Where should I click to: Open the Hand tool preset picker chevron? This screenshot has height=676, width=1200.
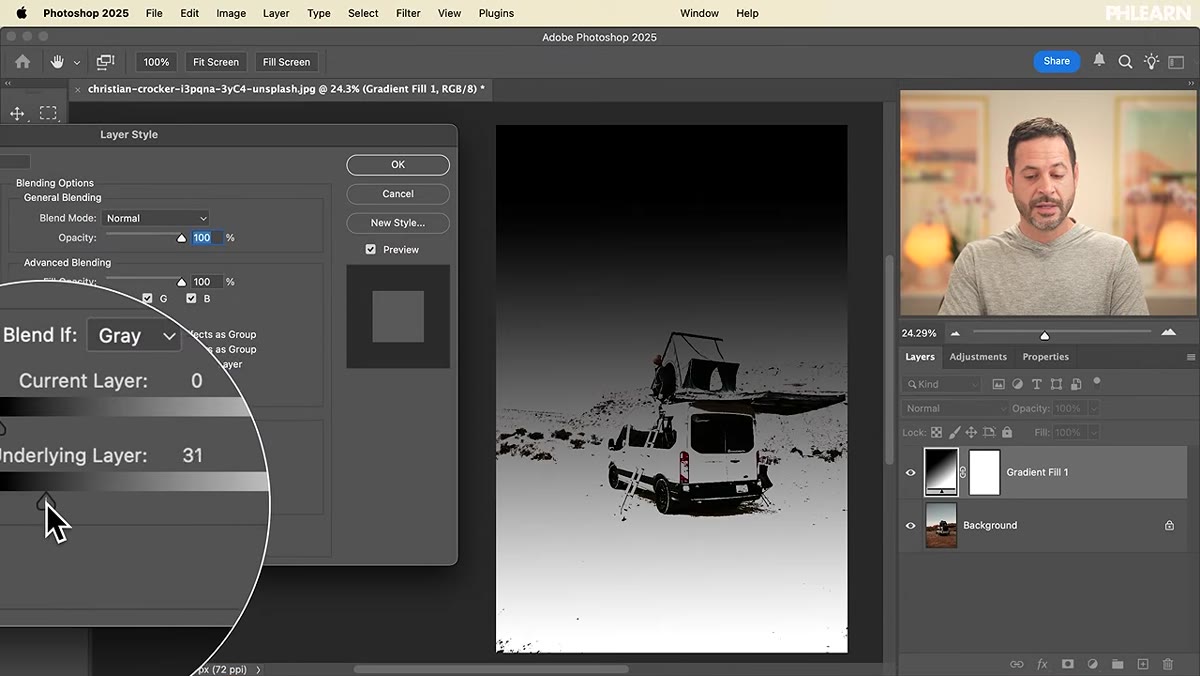(77, 63)
